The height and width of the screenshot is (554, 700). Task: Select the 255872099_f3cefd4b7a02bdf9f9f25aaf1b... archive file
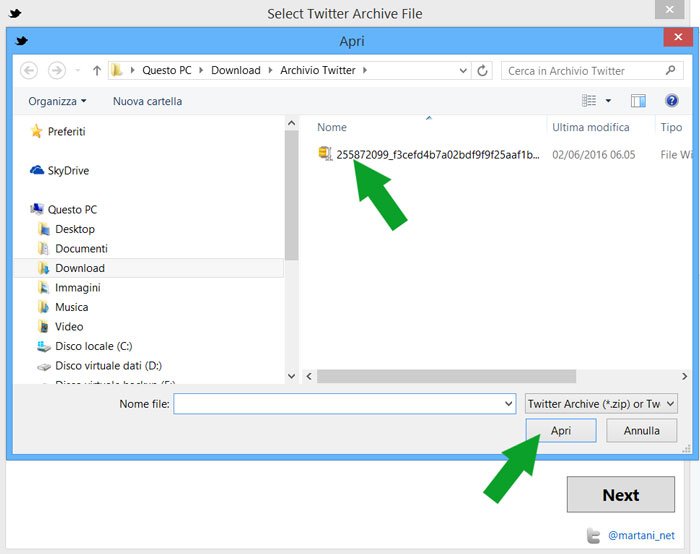point(438,155)
